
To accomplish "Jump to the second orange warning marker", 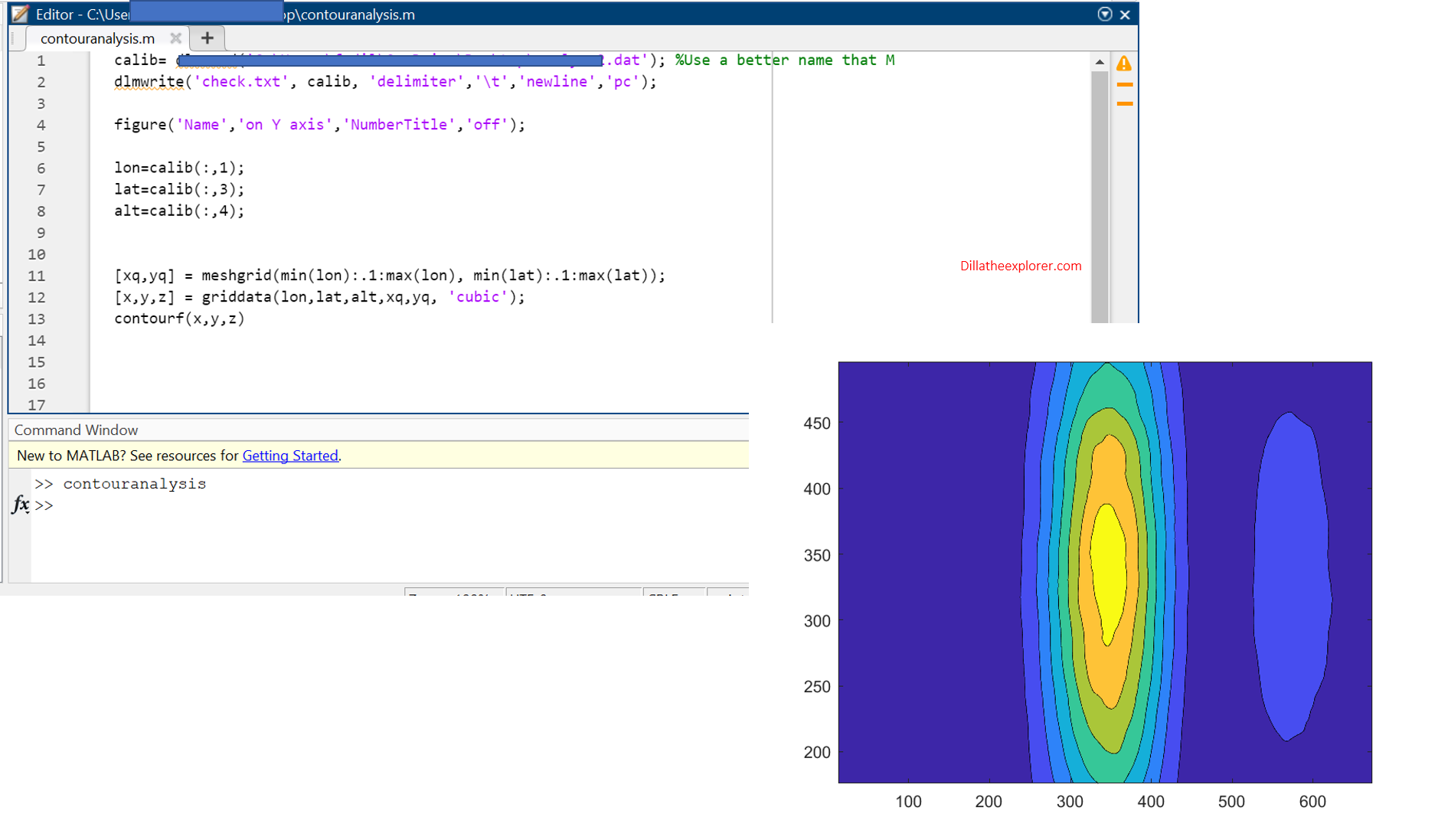I will pyautogui.click(x=1124, y=103).
